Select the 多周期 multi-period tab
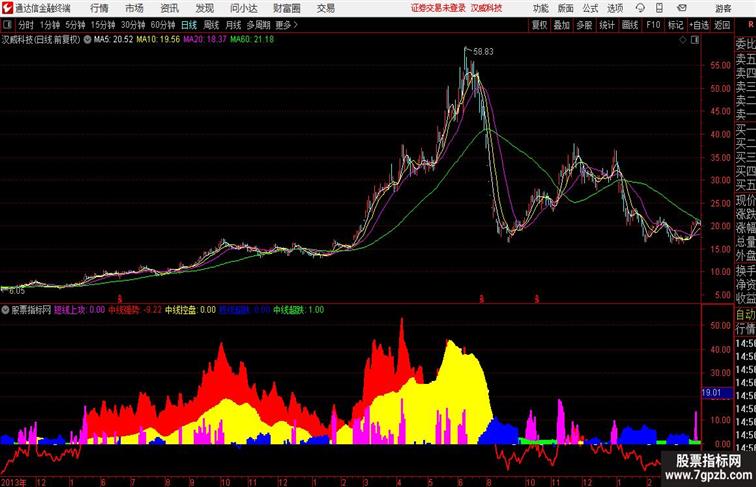Screen dimensions: 756x487 [258, 25]
